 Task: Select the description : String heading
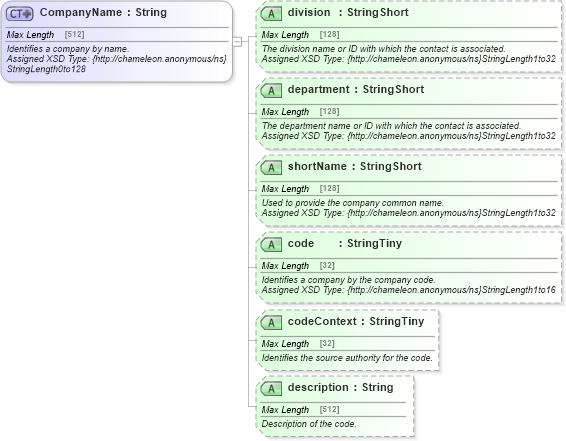[x=340, y=387]
